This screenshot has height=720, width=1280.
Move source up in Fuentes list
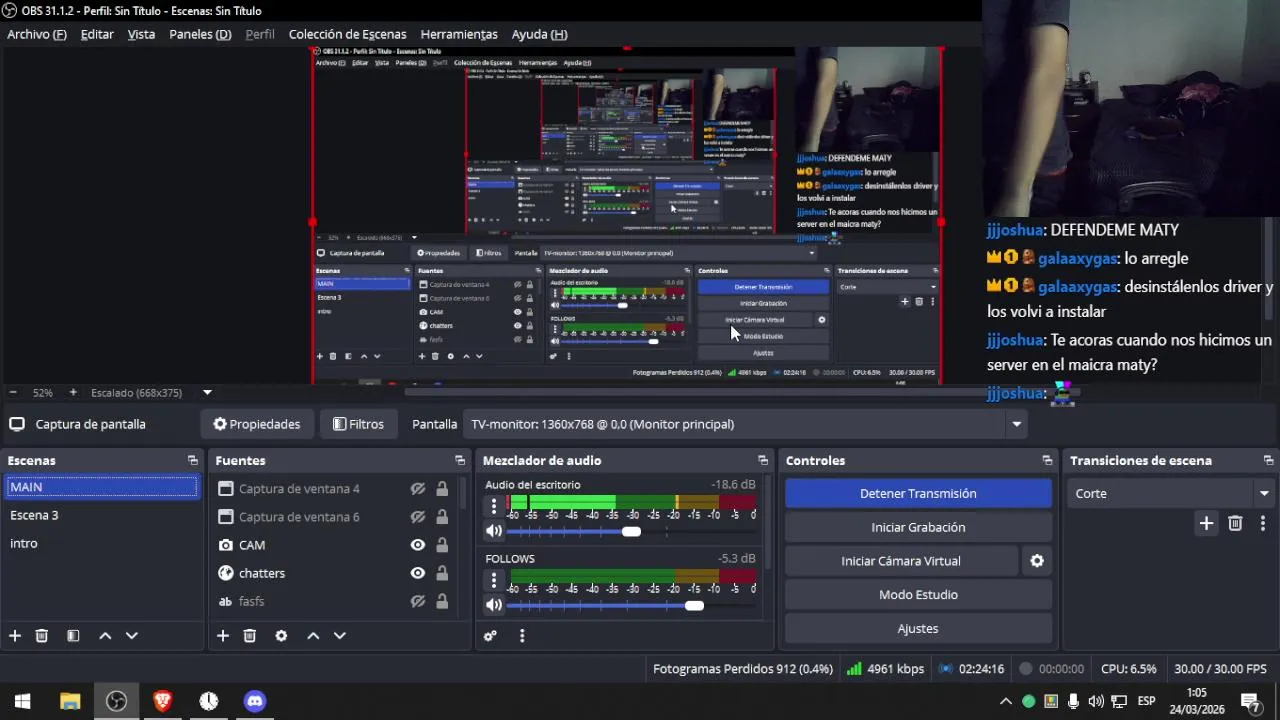313,636
